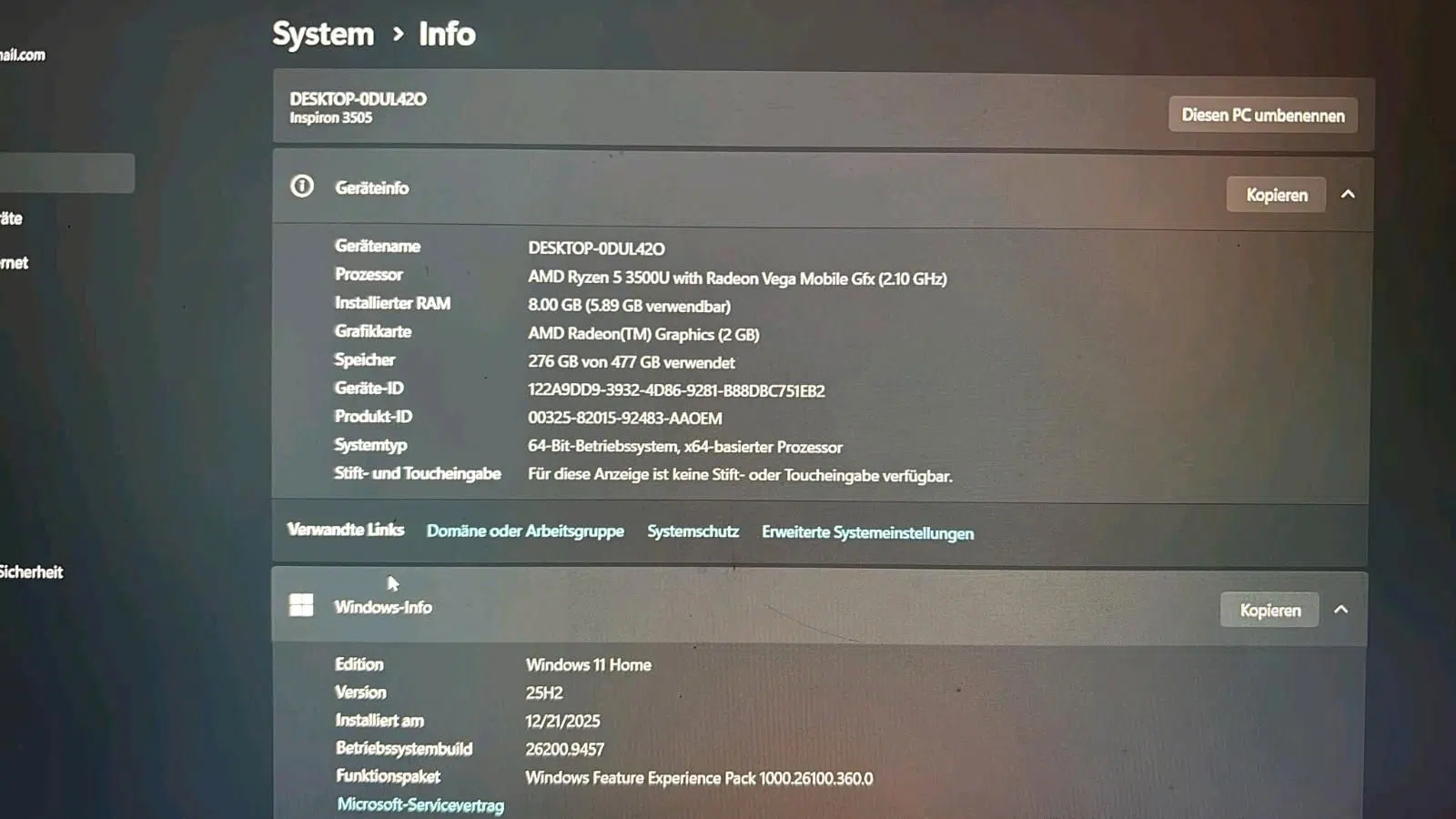Screen dimensions: 1456x819
Task: Select the version value 25H2
Action: [x=544, y=693]
